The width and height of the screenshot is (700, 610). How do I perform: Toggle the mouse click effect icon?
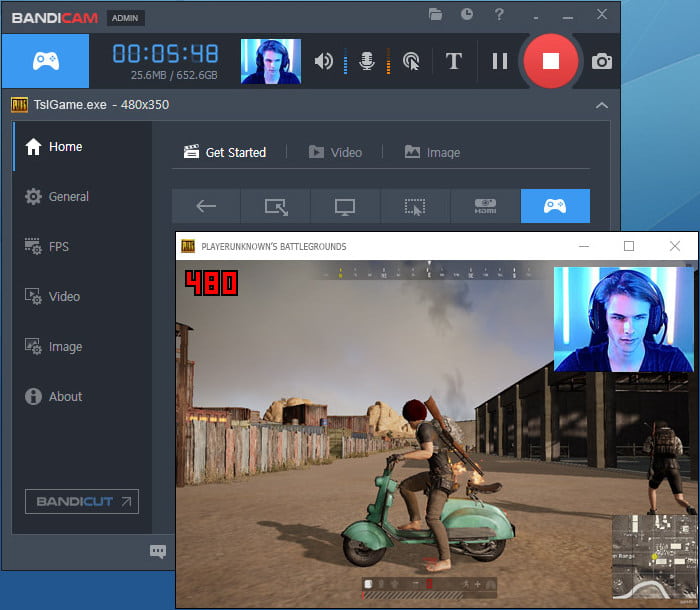(x=411, y=61)
